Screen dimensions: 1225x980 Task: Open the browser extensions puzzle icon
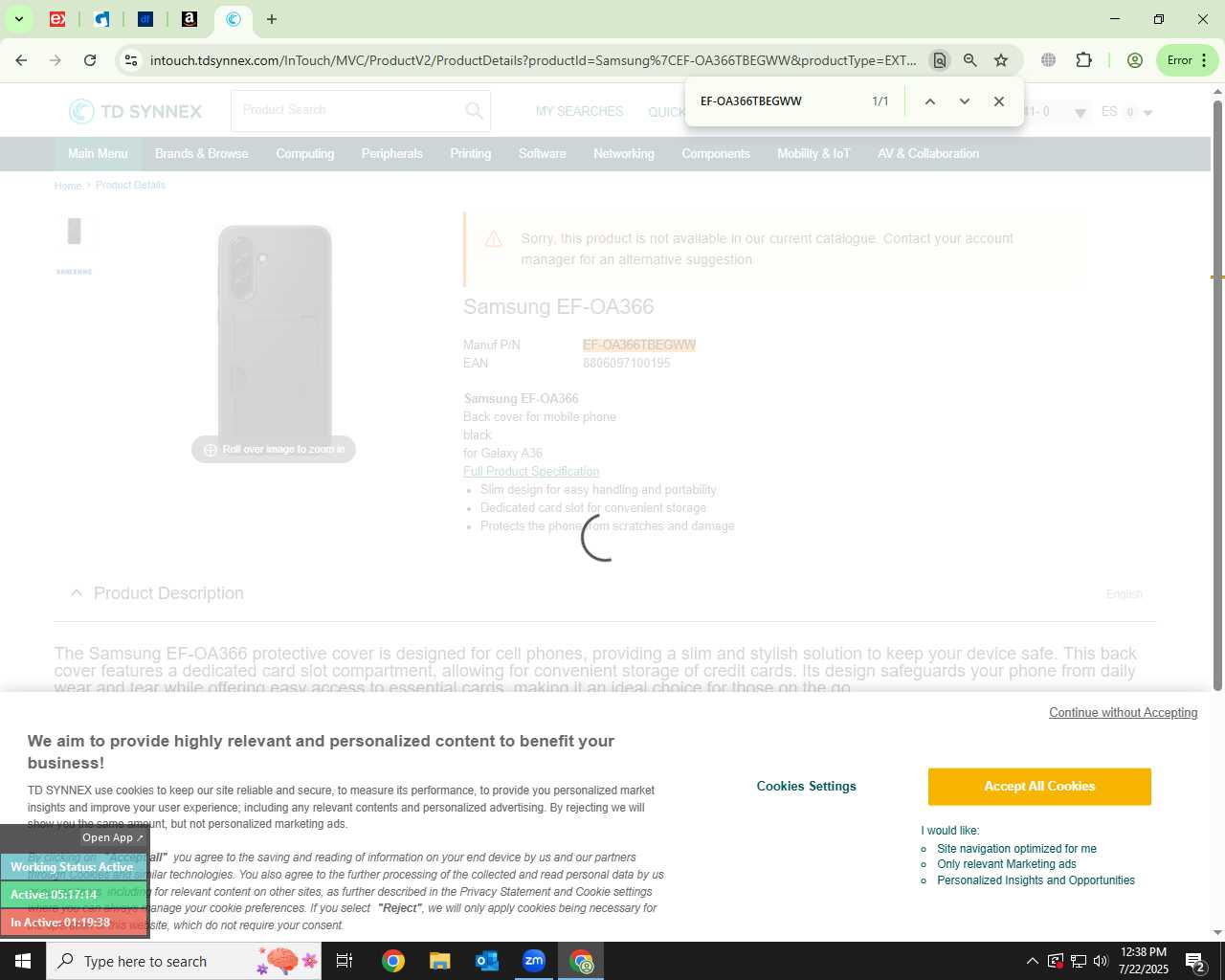1083,60
